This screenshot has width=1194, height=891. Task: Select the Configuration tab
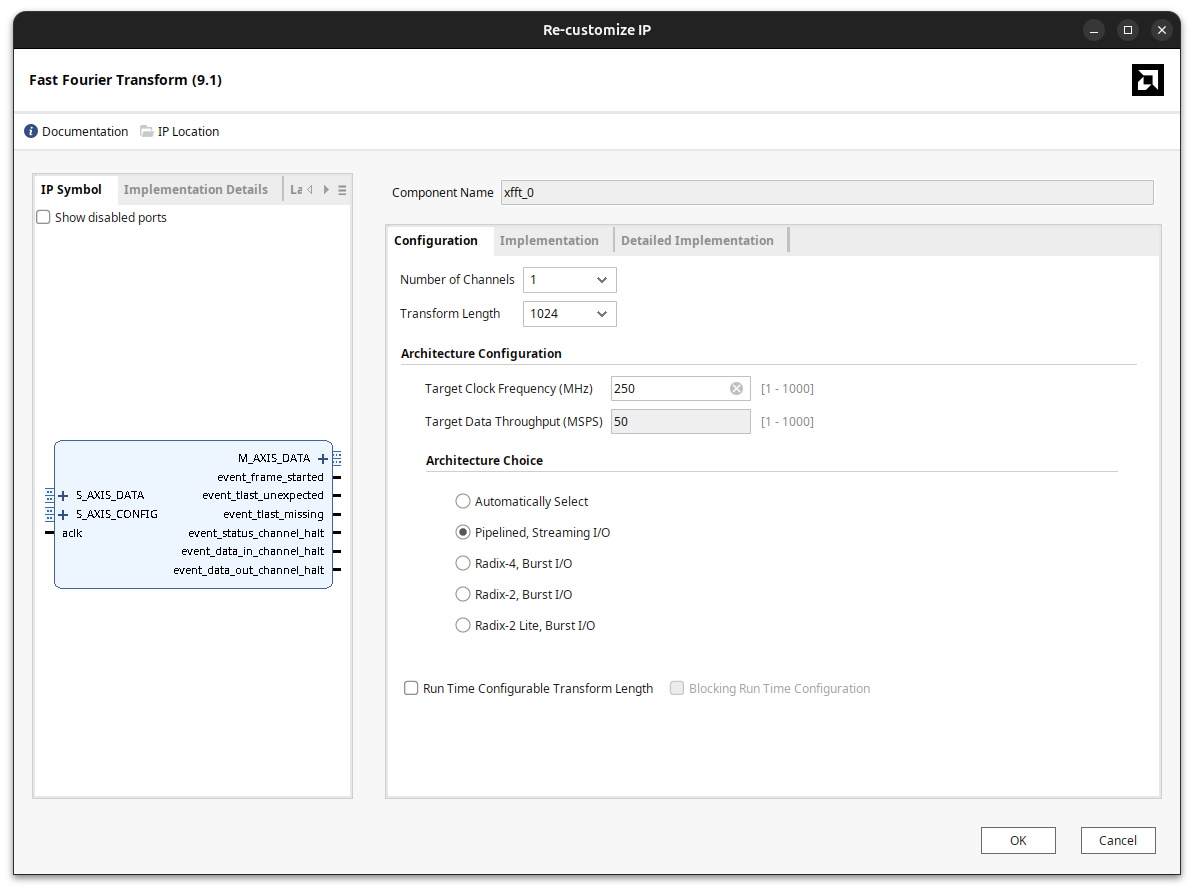[x=436, y=241]
